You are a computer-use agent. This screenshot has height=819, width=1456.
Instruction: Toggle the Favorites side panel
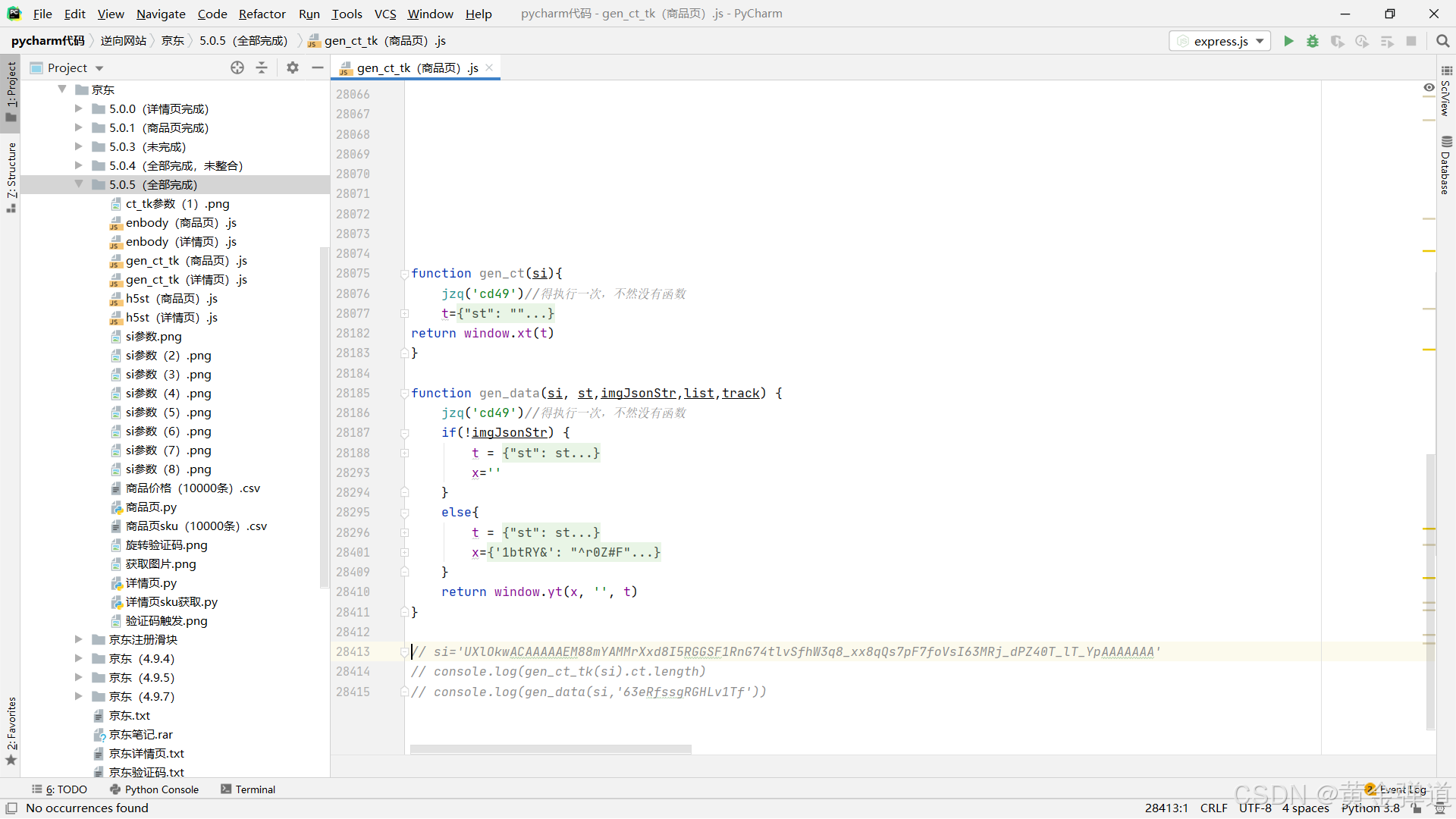coord(11,730)
